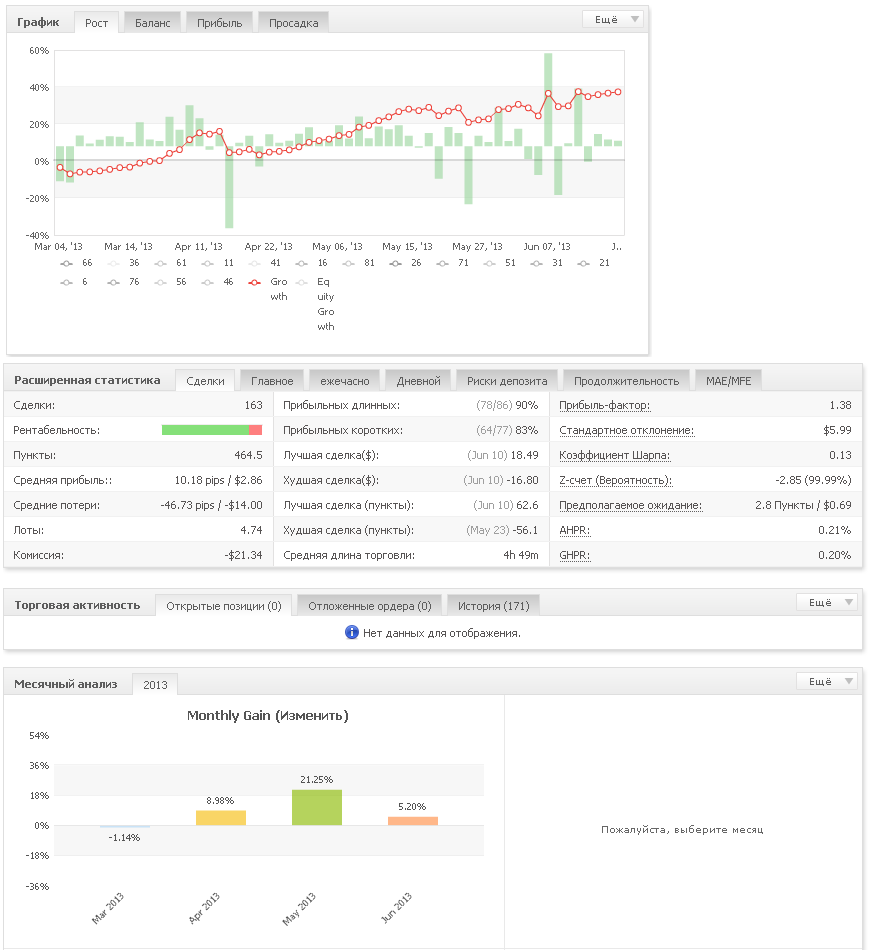Toggle legend series 76

(124, 282)
